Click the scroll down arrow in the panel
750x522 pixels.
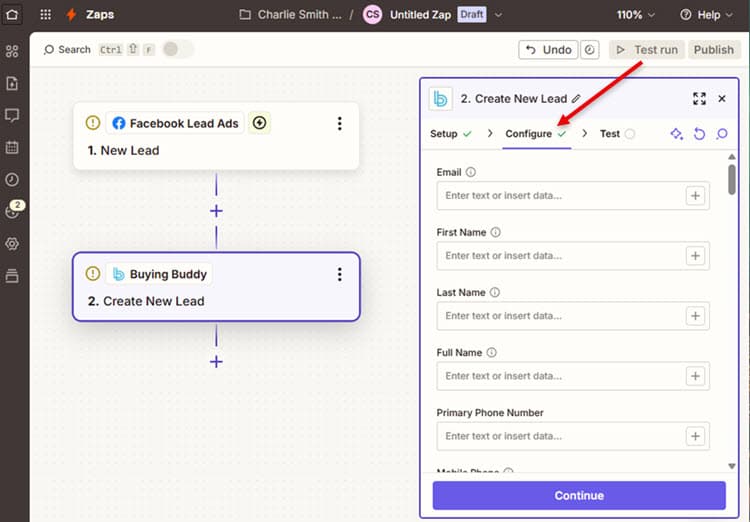731,466
